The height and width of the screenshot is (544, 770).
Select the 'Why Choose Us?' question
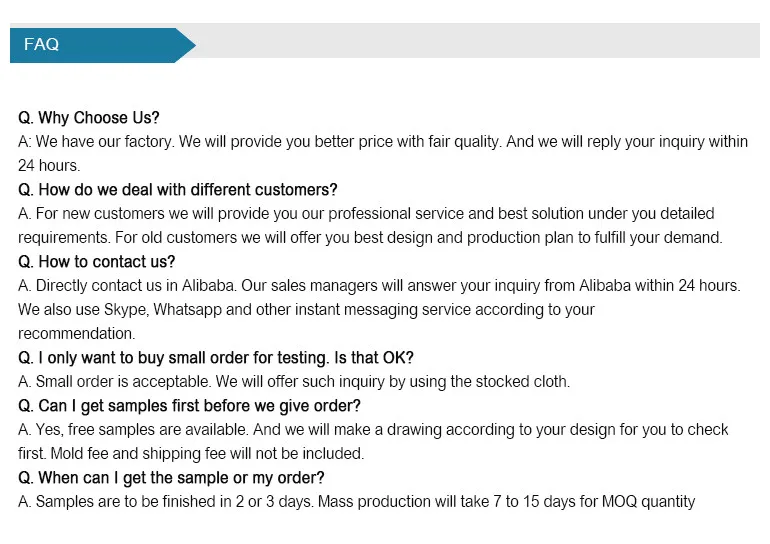point(89,118)
